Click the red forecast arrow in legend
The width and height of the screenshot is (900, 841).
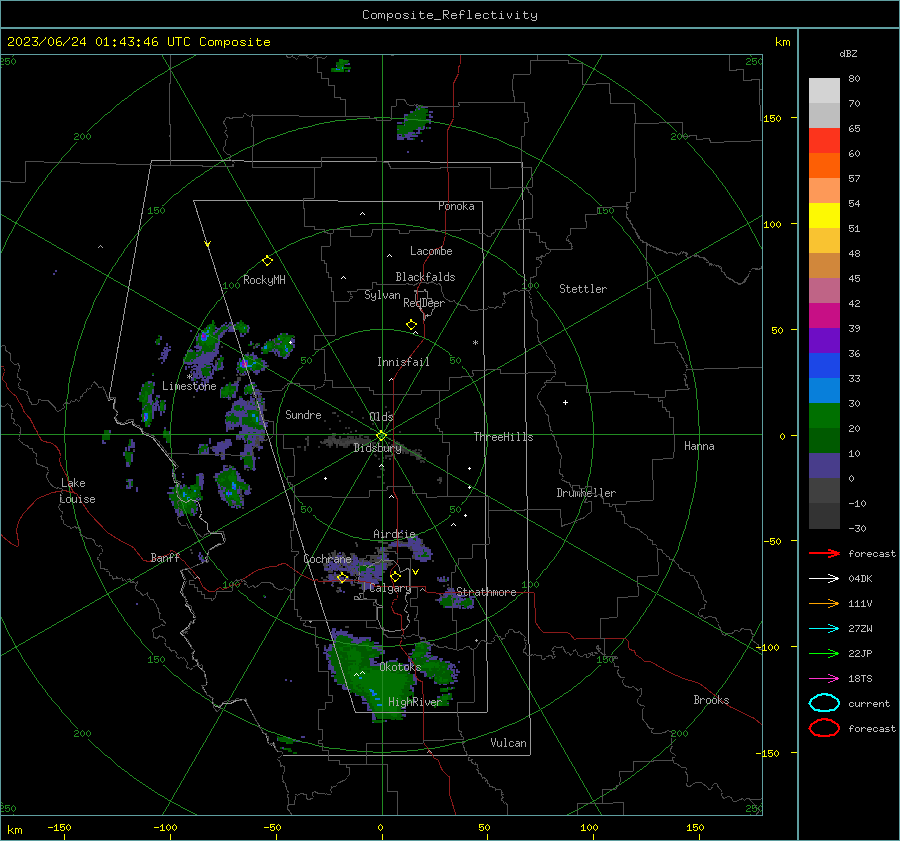pyautogui.click(x=824, y=553)
